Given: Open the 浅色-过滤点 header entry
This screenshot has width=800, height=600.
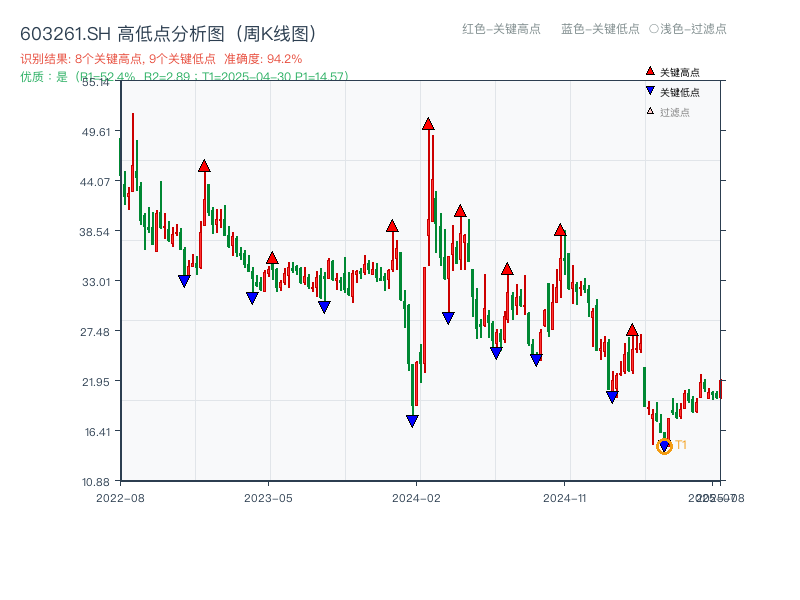Looking at the screenshot, I should 692,30.
